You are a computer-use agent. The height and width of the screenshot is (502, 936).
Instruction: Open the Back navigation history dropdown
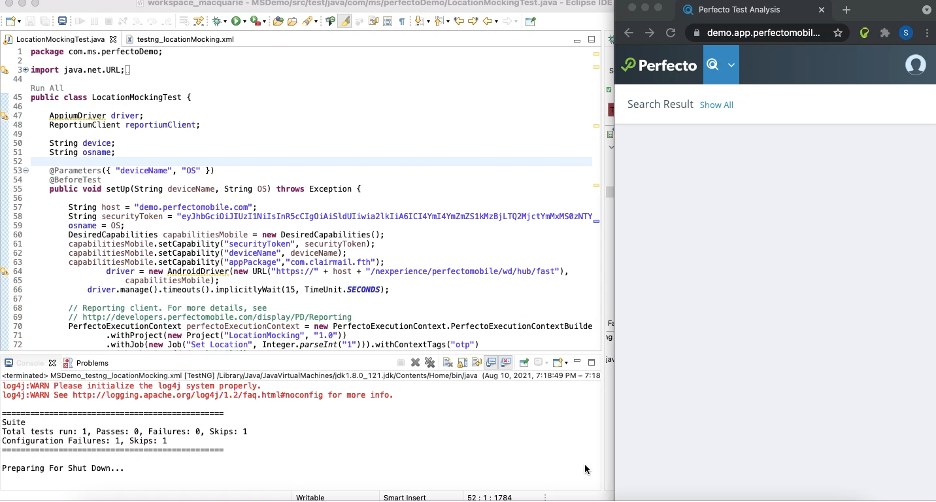coord(497,21)
